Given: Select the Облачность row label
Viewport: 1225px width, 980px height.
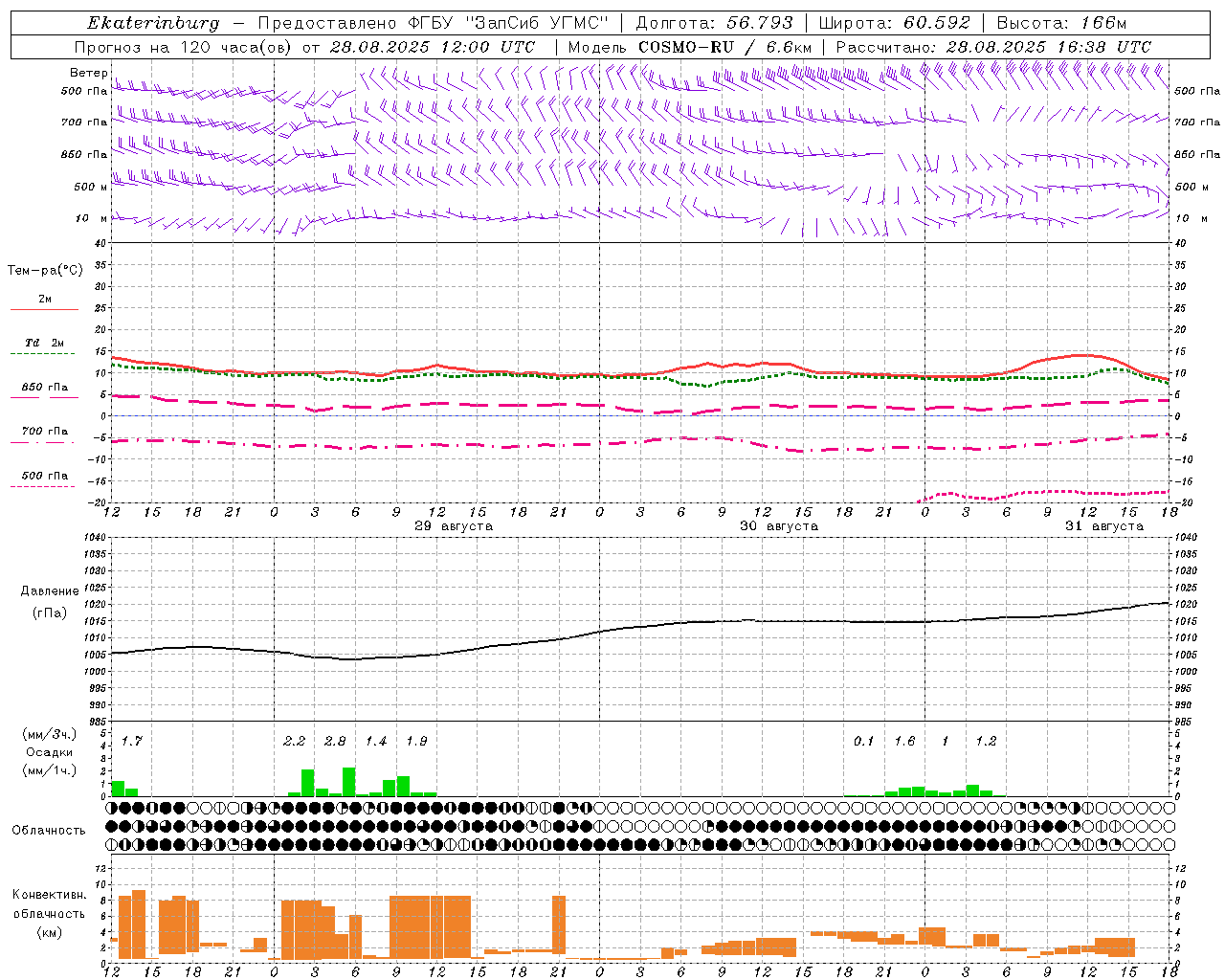Looking at the screenshot, I should (x=49, y=831).
